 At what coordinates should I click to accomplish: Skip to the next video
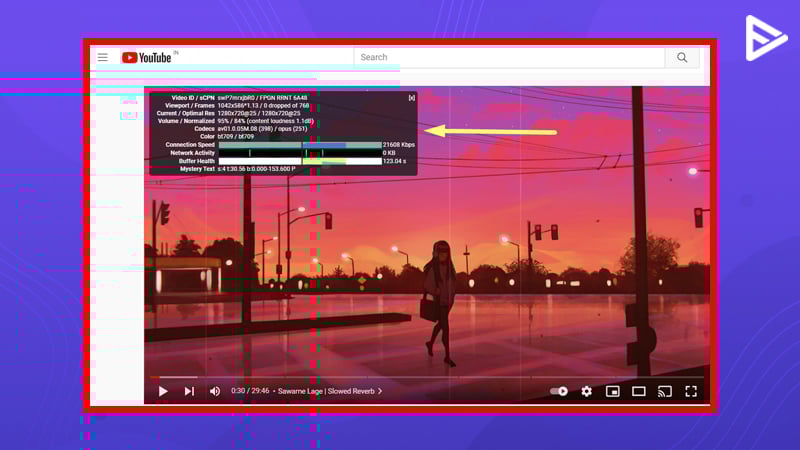[x=189, y=391]
